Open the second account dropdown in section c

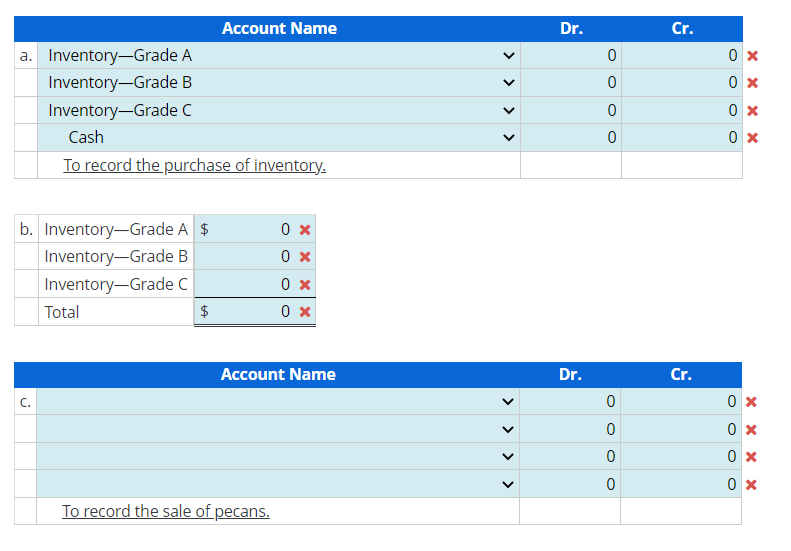click(278, 429)
